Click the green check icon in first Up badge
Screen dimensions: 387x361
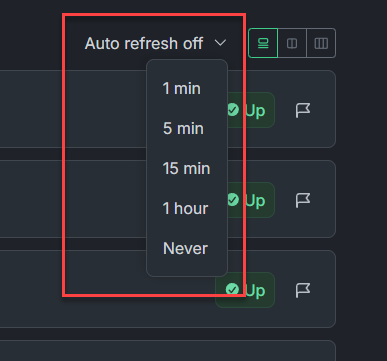click(233, 110)
